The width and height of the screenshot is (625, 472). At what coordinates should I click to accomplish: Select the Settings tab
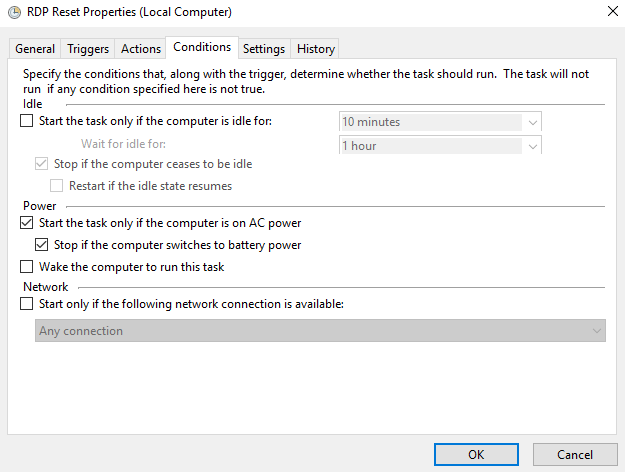click(264, 49)
